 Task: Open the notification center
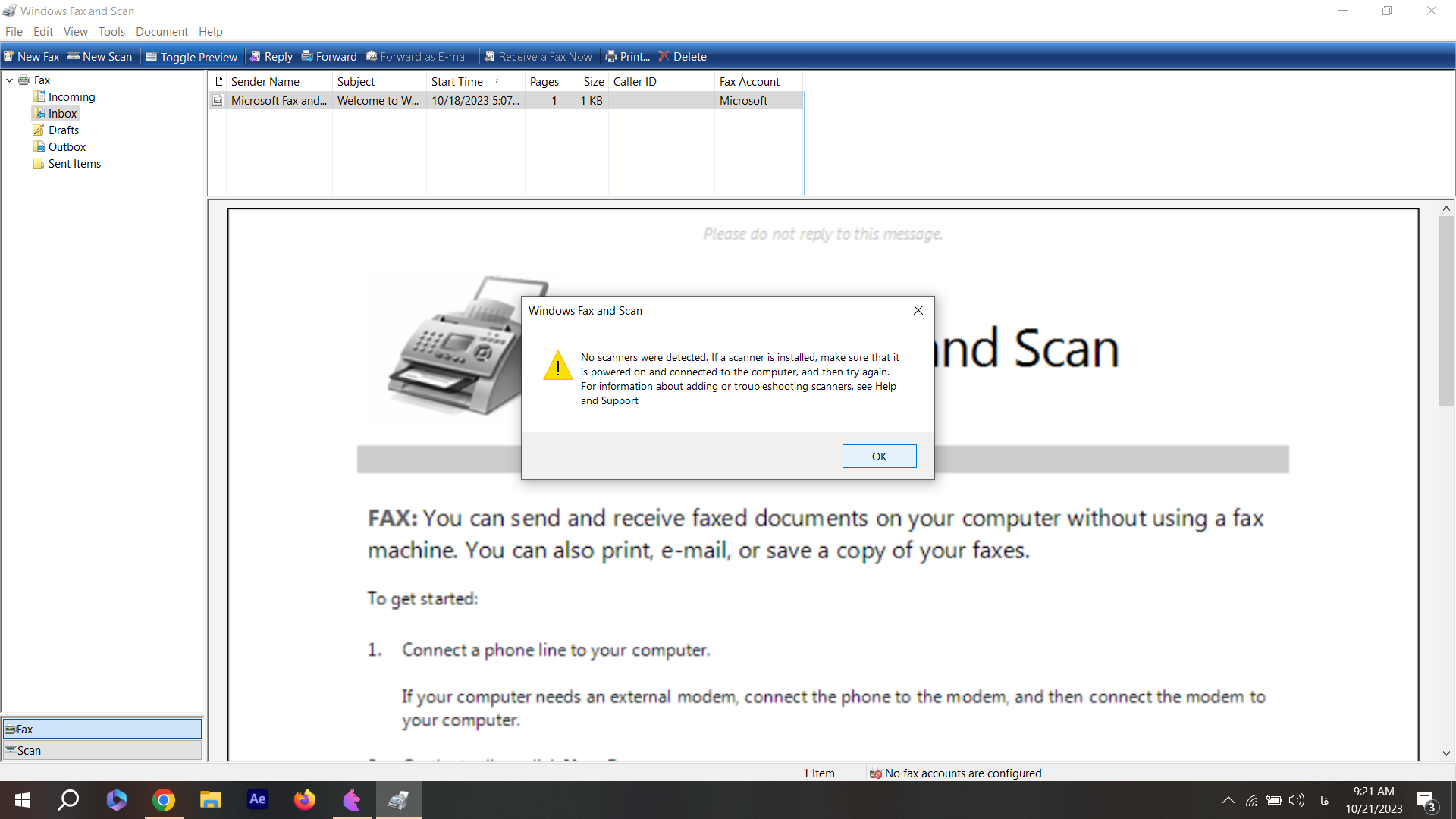(x=1427, y=800)
